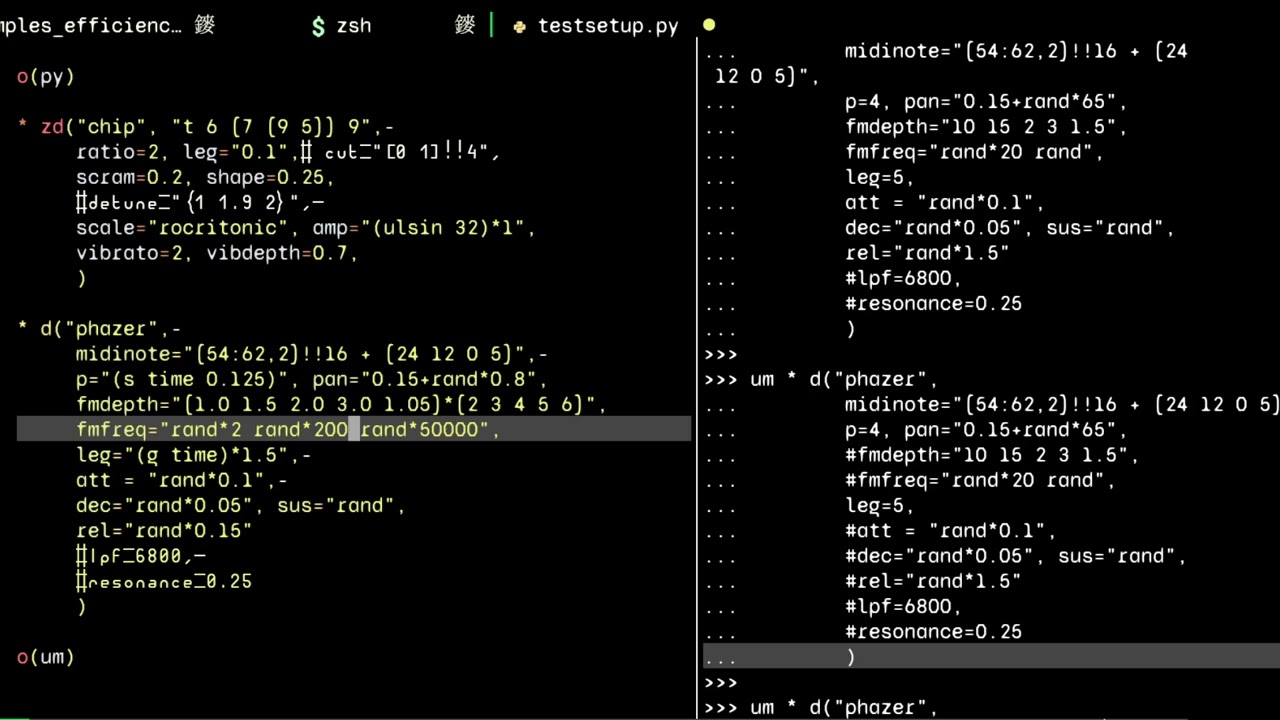Click the uncommented fmfreq="rand*20 rand" line
Viewport: 1280px width, 720px height.
(974, 152)
